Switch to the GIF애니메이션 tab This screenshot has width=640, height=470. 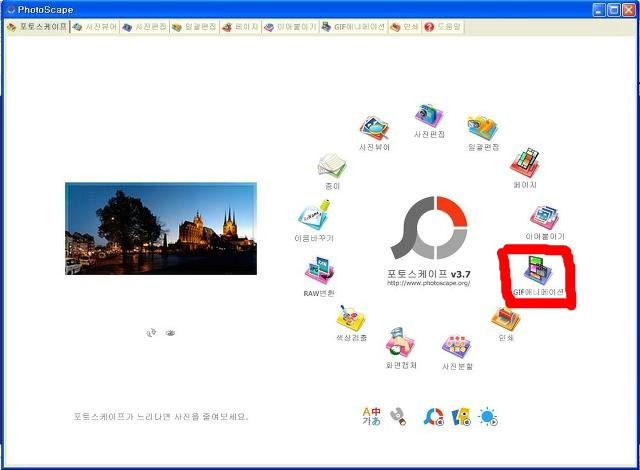tap(353, 27)
